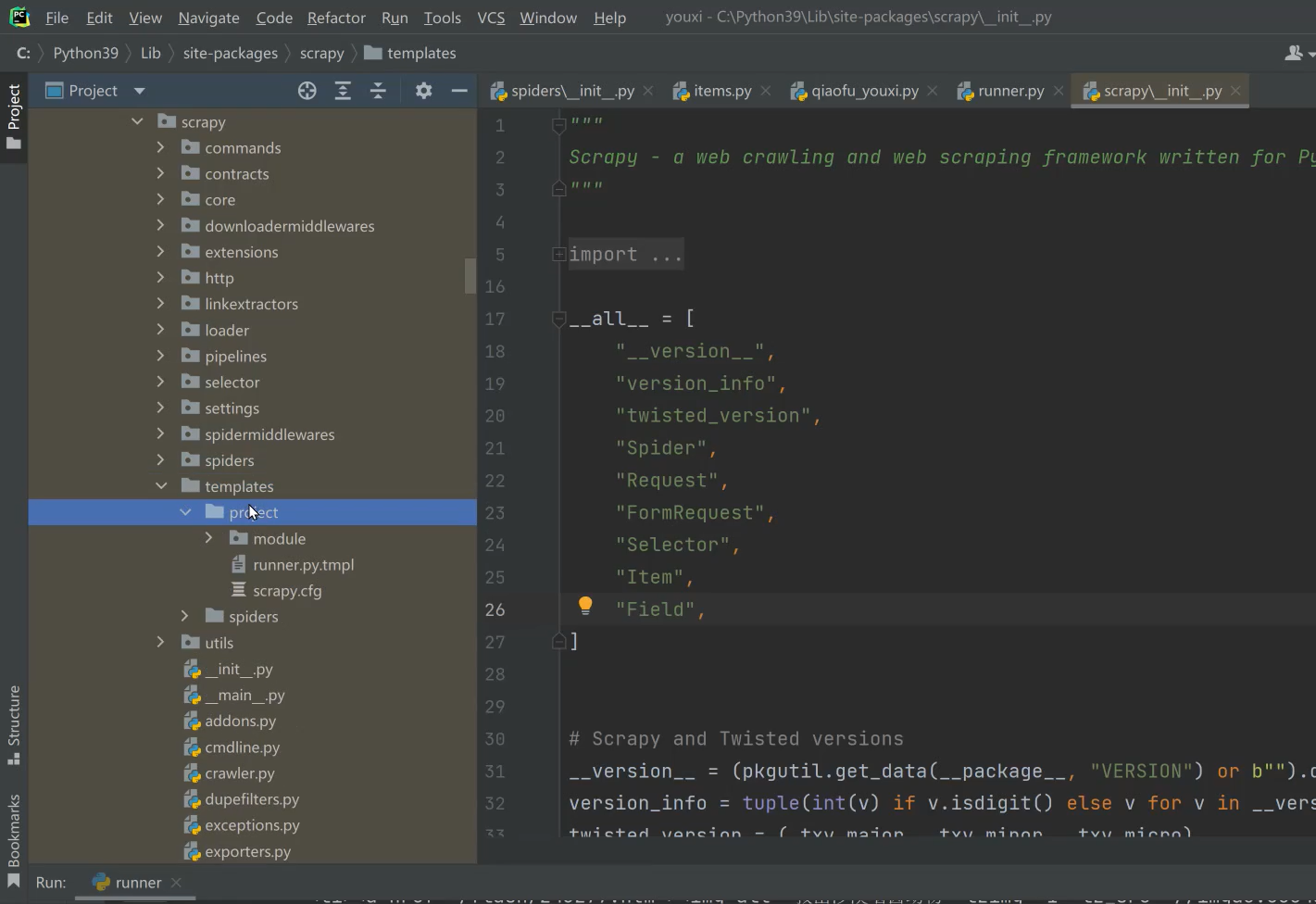Open the Project tool window sidebar button
Viewport: 1316px width, 904px height.
pyautogui.click(x=14, y=117)
